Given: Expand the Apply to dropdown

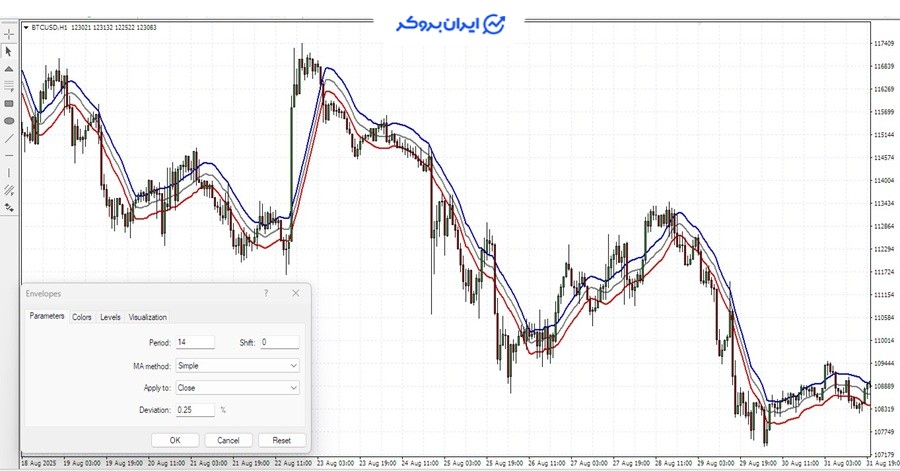Looking at the screenshot, I should tap(237, 388).
